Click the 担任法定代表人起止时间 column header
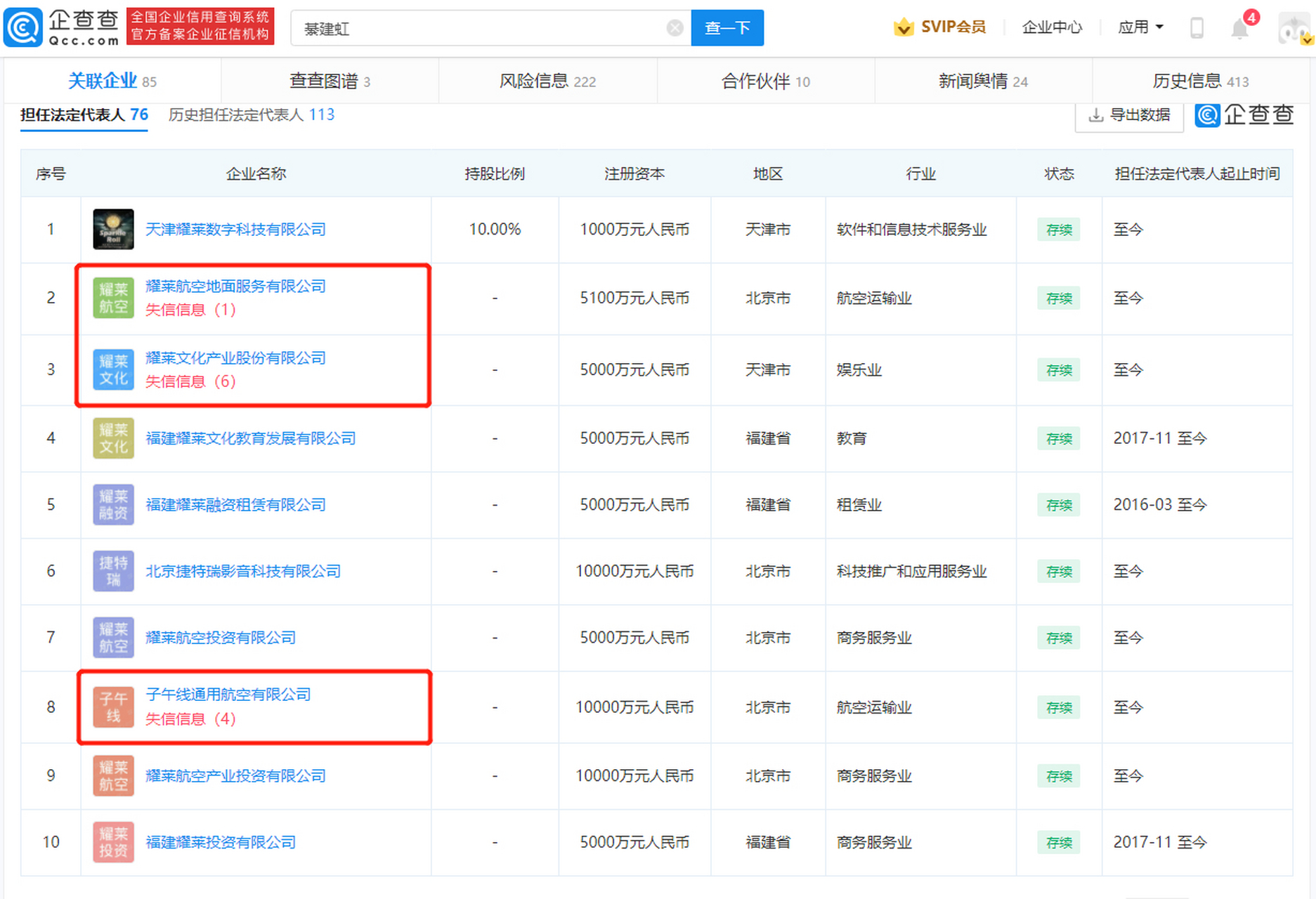 pyautogui.click(x=1197, y=173)
